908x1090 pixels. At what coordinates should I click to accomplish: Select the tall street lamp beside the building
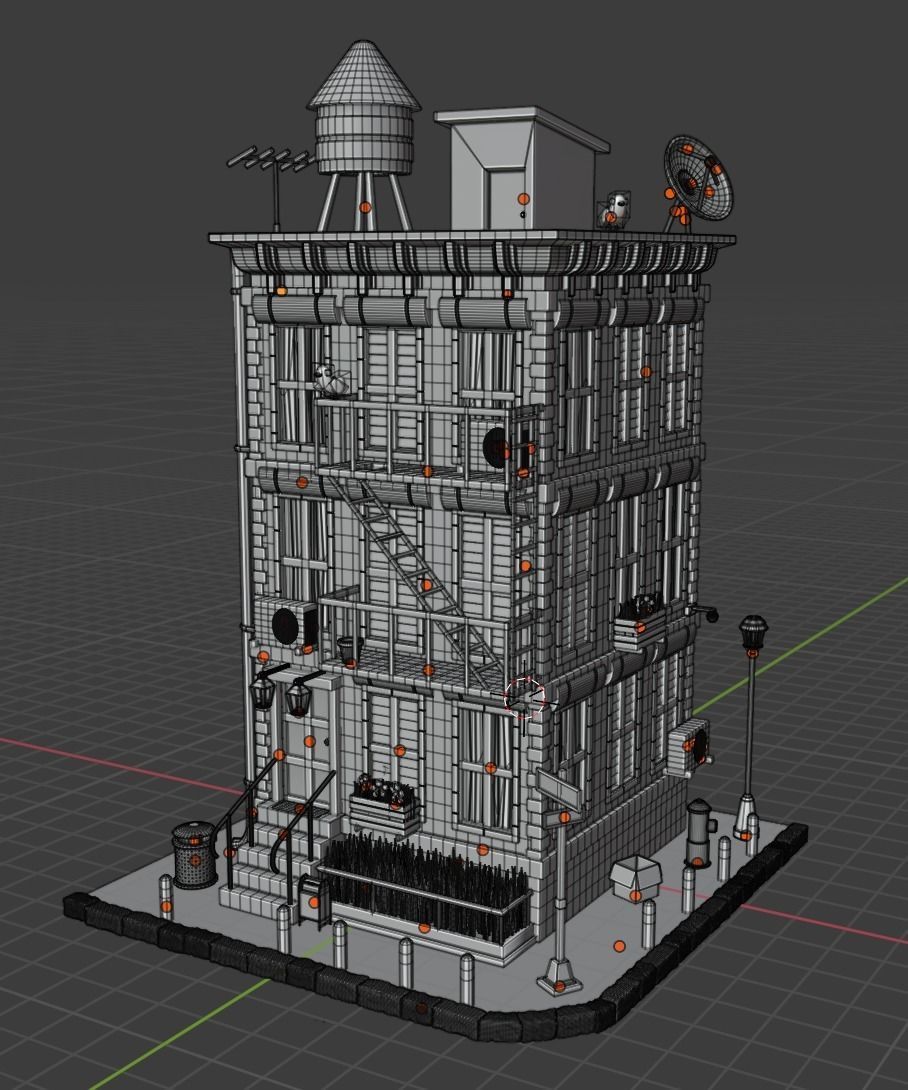(749, 726)
